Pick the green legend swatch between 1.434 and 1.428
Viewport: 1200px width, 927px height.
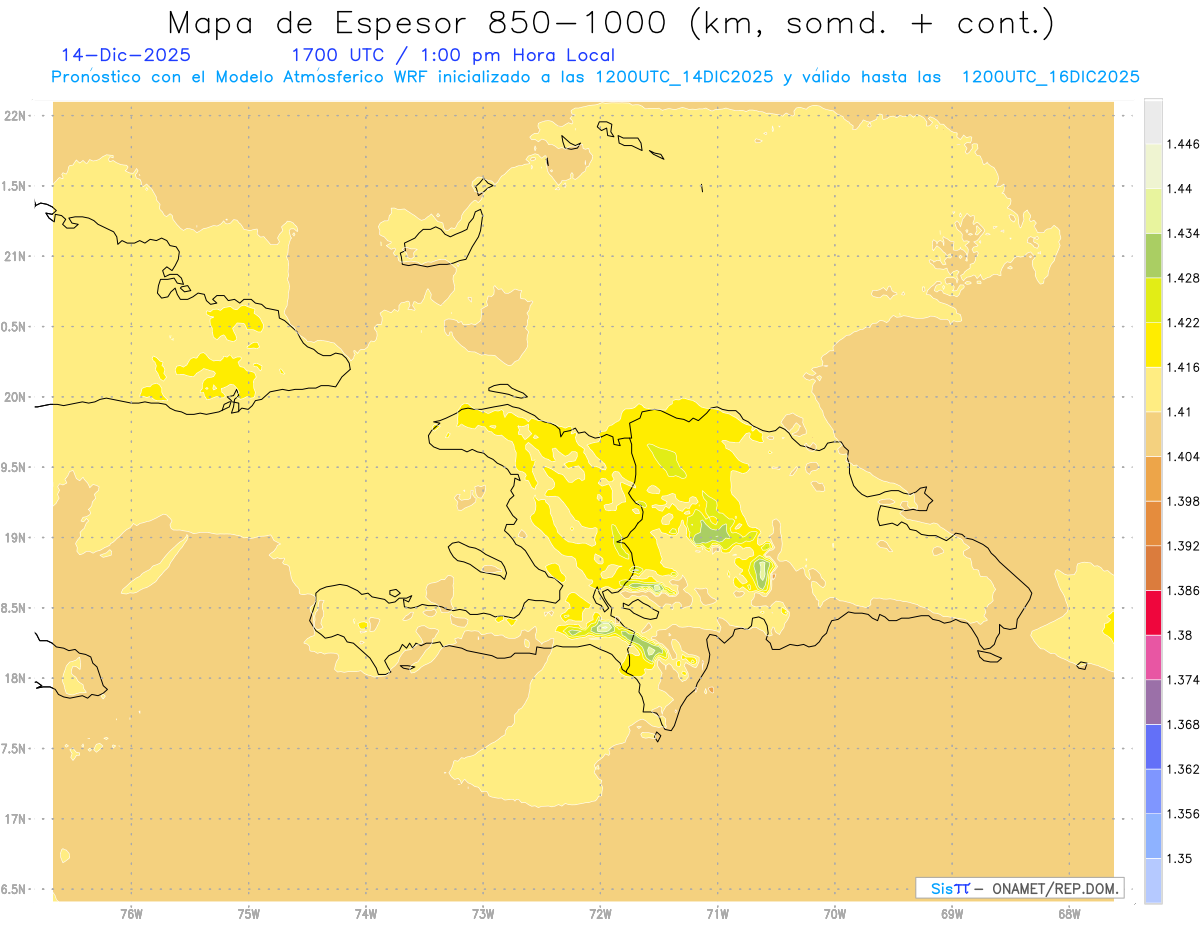click(x=1153, y=255)
